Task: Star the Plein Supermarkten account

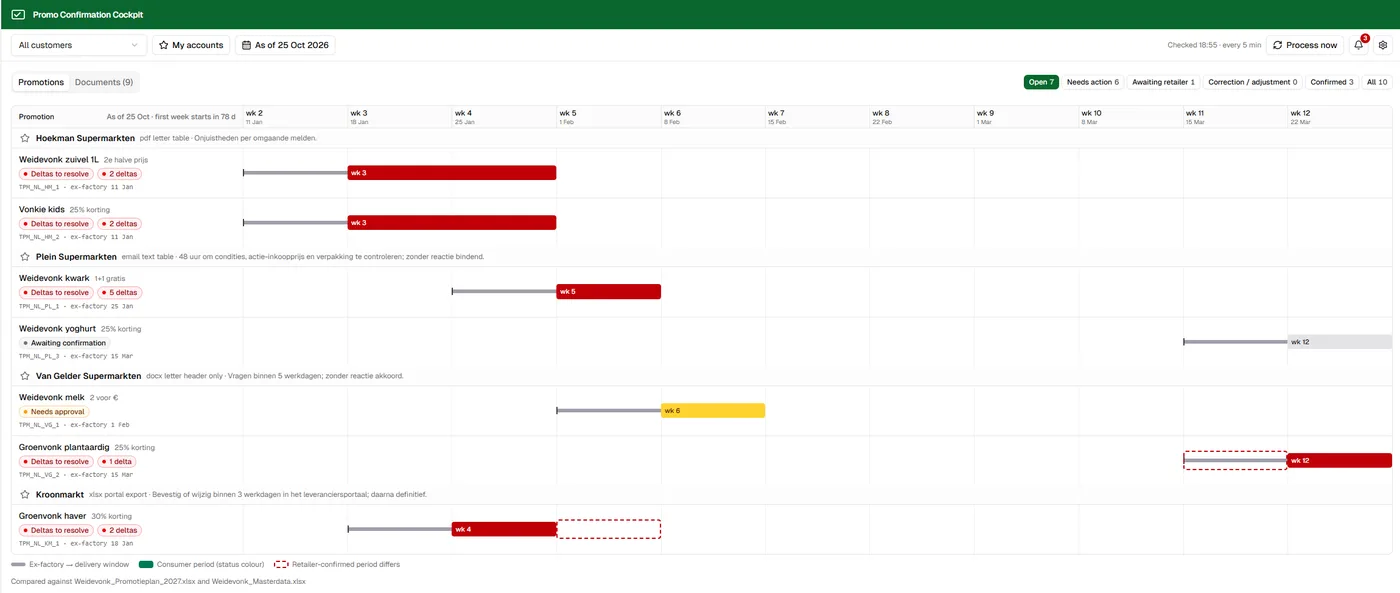Action: click(25, 257)
